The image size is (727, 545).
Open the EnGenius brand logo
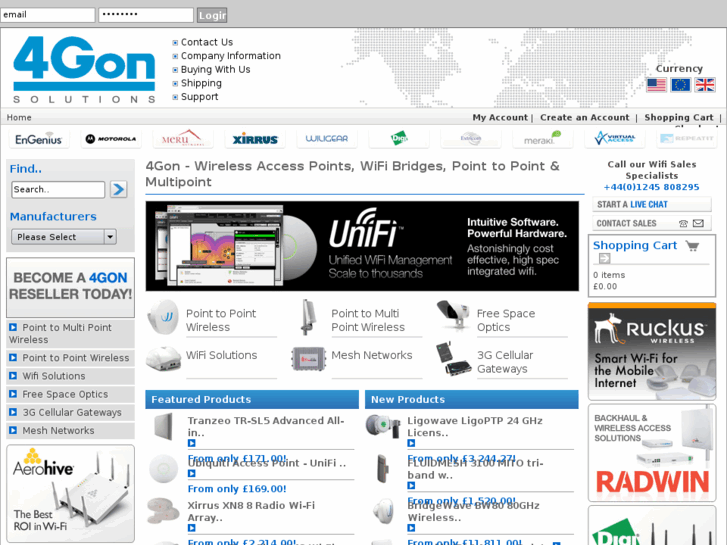(x=38, y=139)
